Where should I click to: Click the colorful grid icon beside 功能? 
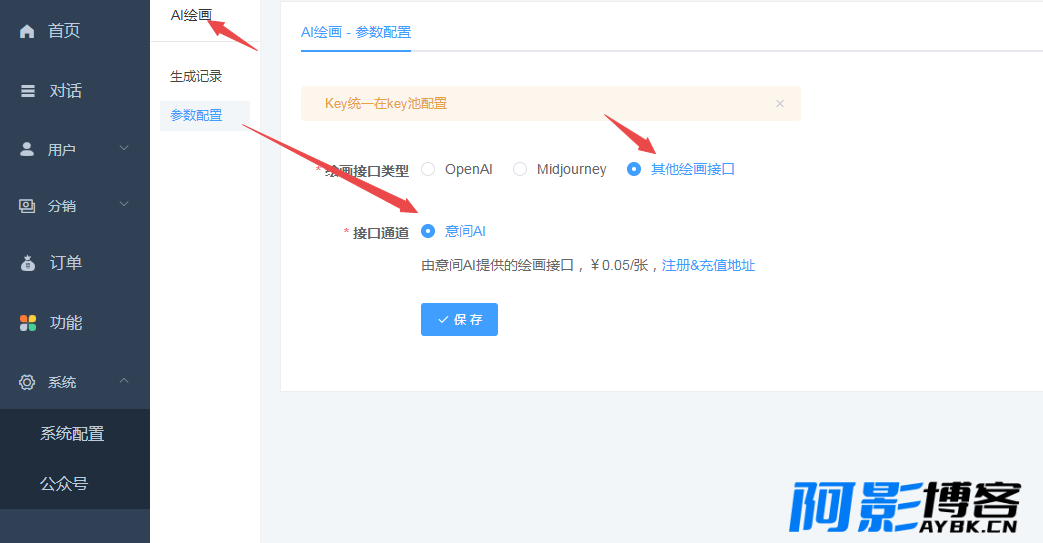click(x=28, y=323)
